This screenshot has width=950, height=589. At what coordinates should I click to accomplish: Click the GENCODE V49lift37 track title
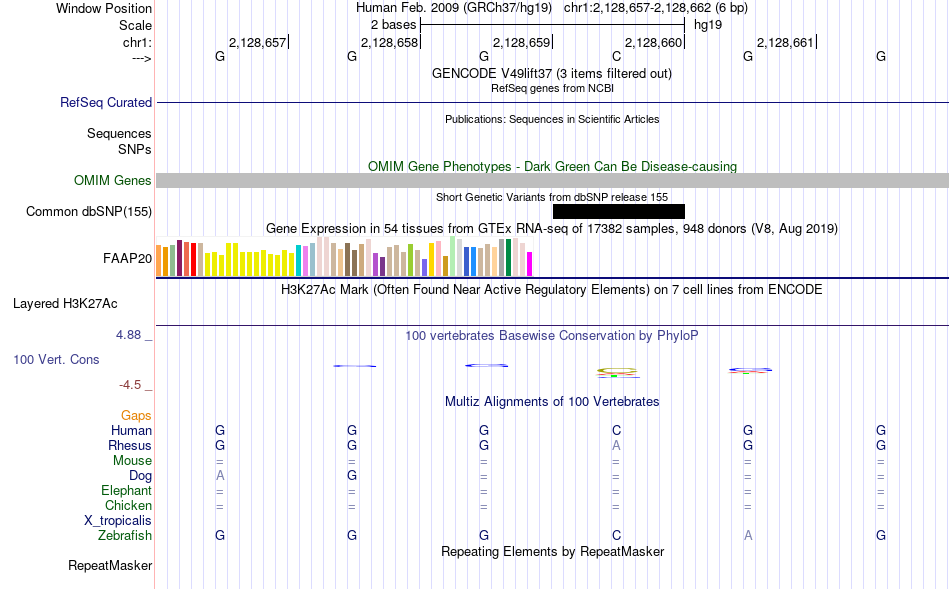point(551,73)
